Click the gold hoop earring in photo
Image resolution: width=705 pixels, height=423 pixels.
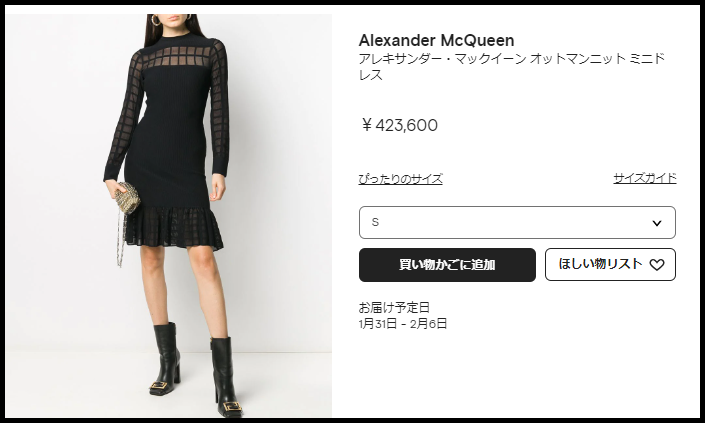tap(156, 20)
